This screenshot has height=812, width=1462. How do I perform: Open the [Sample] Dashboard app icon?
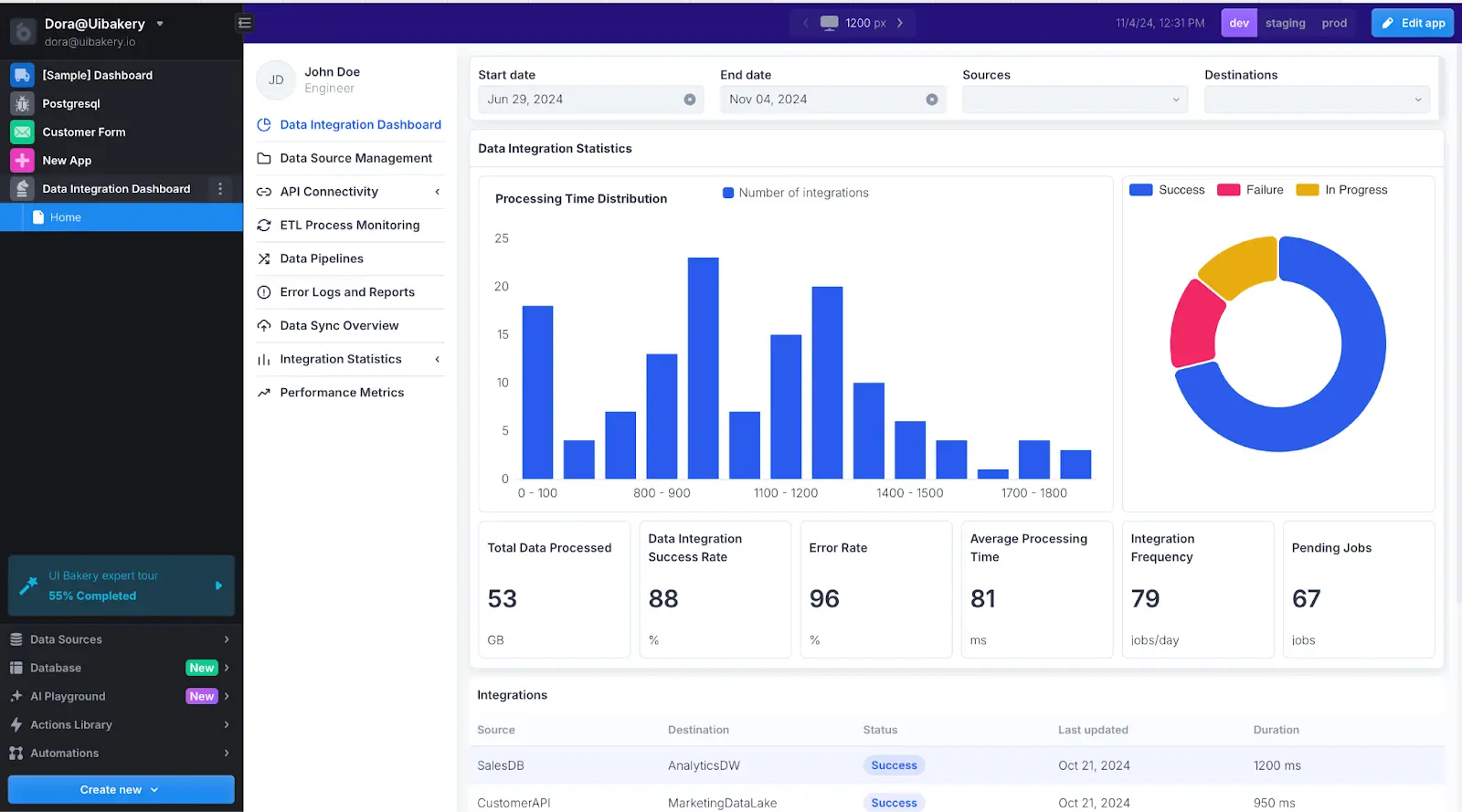(x=22, y=75)
